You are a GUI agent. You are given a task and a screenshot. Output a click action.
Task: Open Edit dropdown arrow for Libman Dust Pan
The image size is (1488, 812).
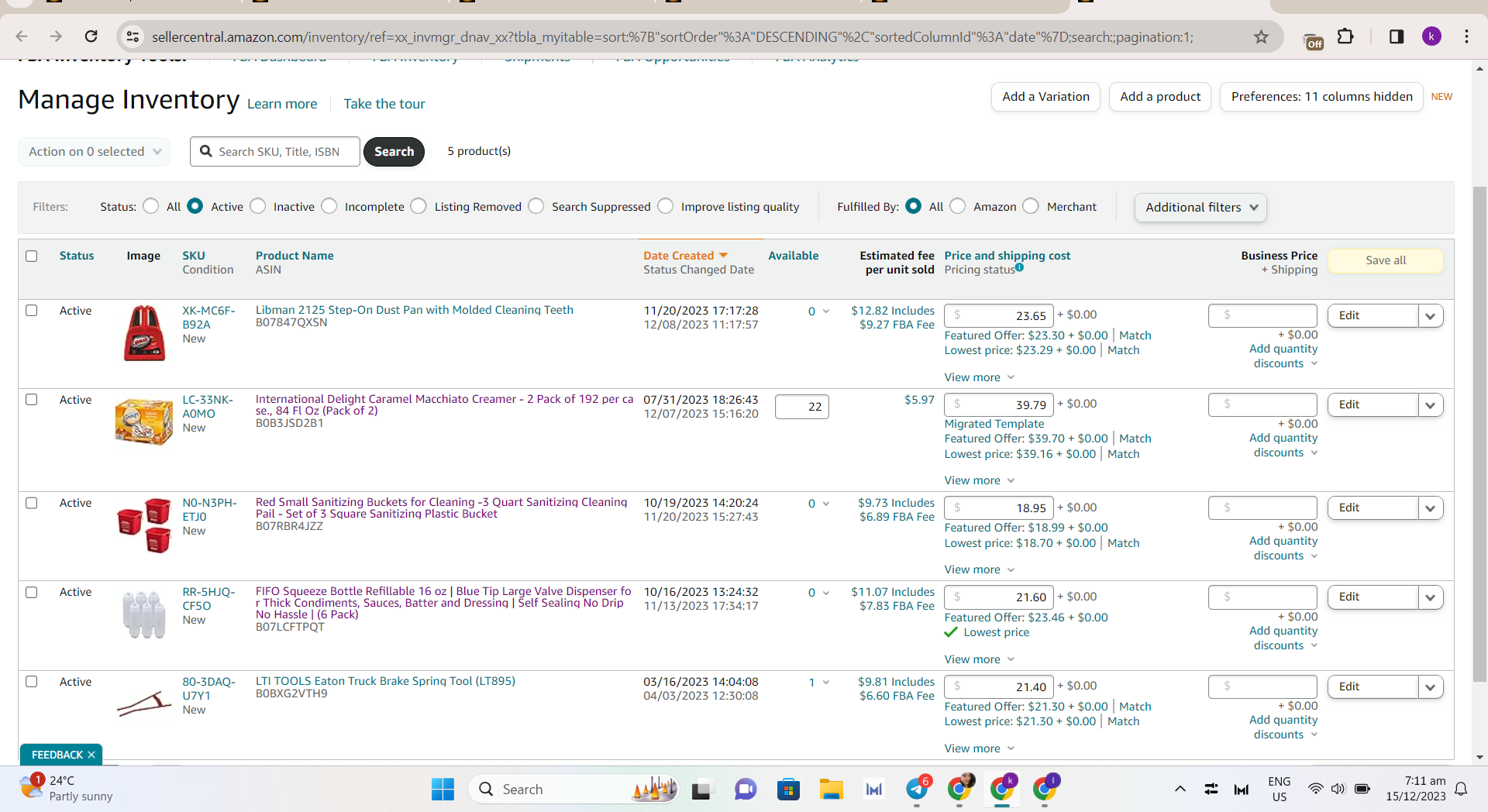point(1431,315)
